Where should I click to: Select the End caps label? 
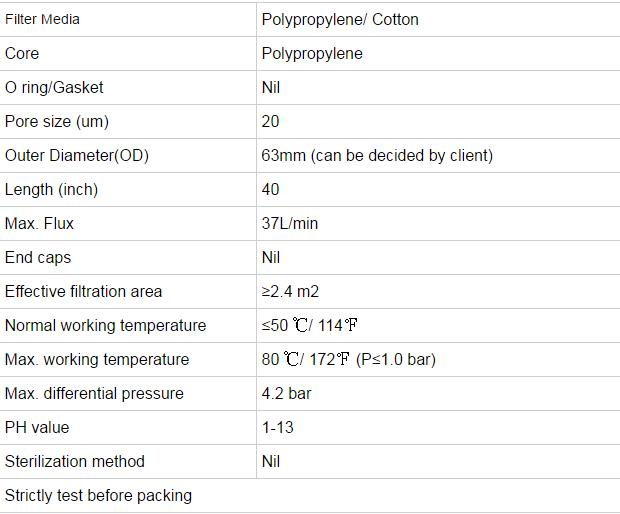pyautogui.click(x=38, y=257)
